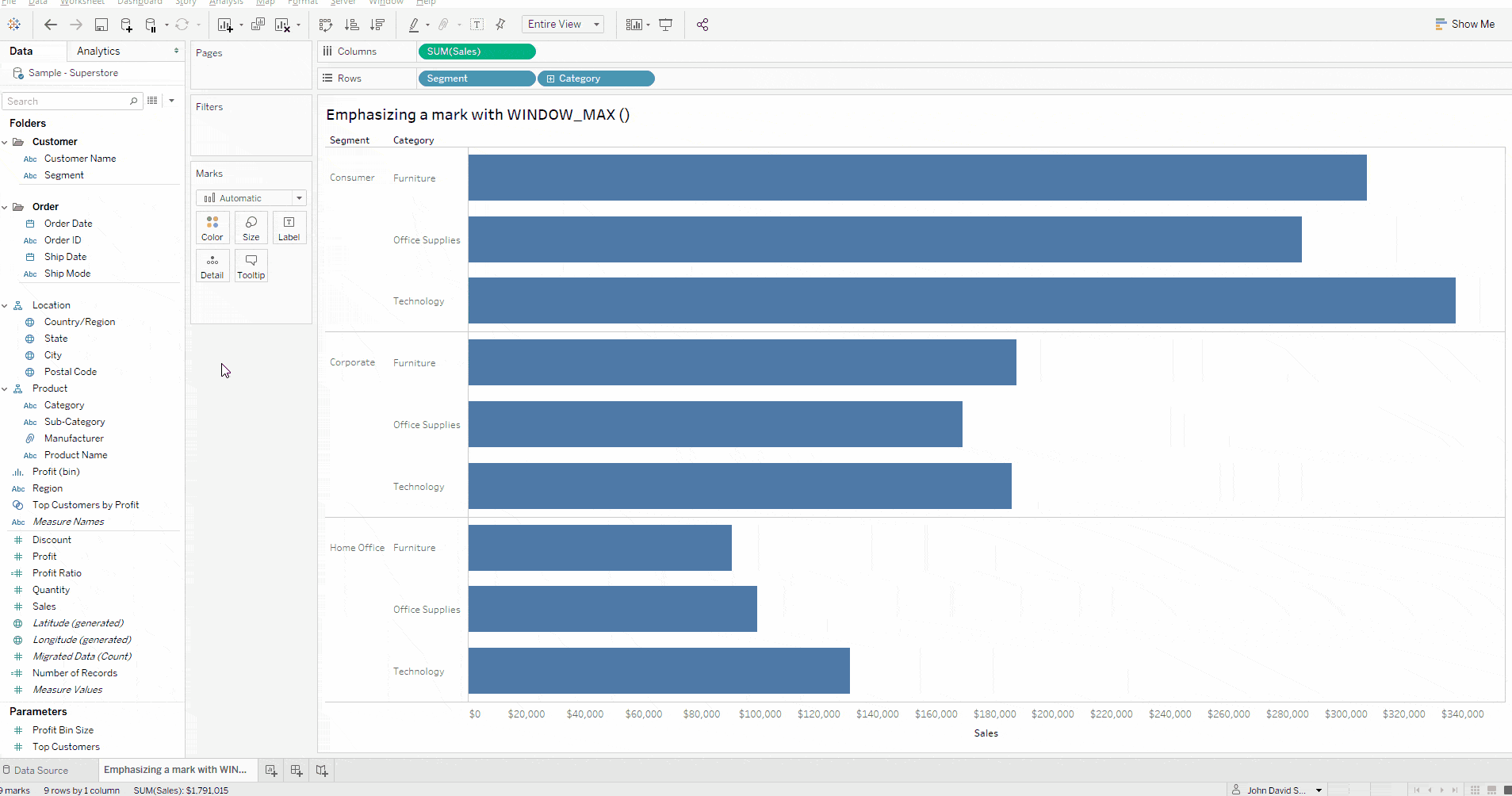1512x796 pixels.
Task: Open the Tooltip mark card
Action: (x=251, y=266)
